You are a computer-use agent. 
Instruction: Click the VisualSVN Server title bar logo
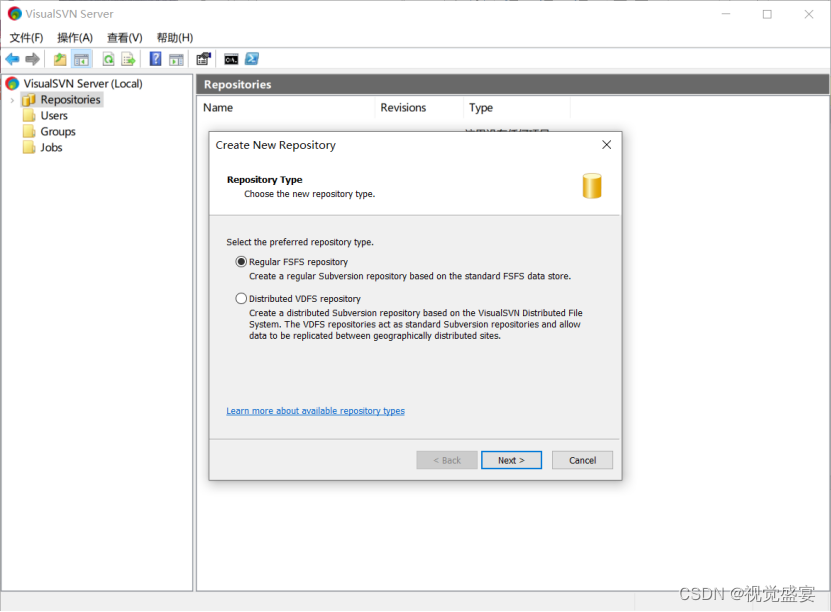click(x=14, y=14)
